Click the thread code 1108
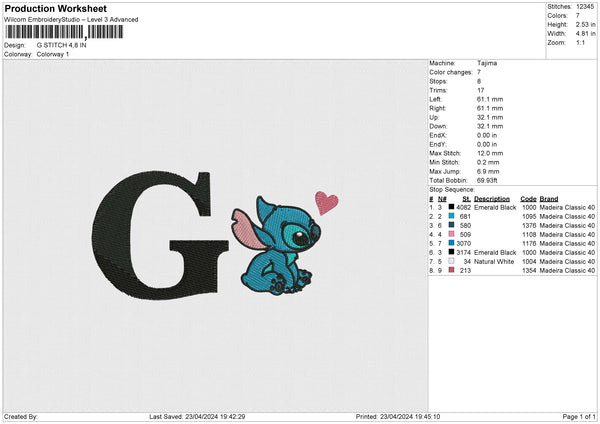 (x=529, y=235)
